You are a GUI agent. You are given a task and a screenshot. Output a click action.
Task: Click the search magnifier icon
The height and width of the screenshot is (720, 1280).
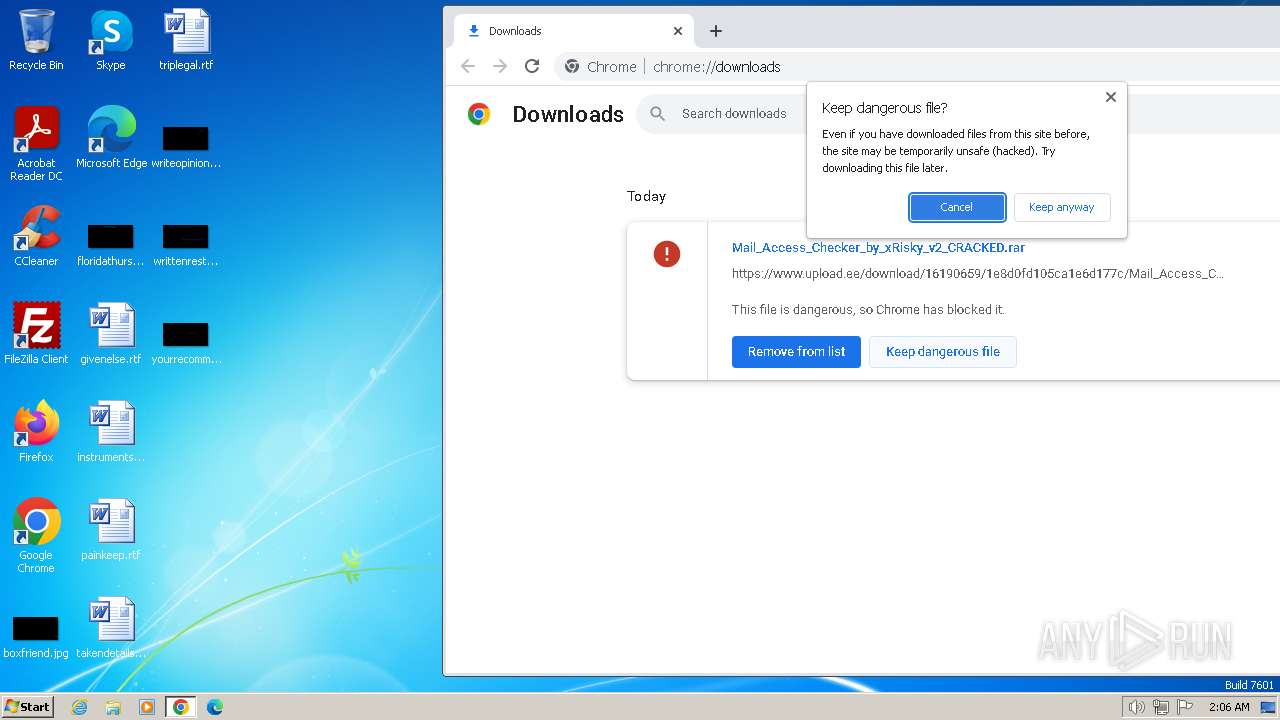pyautogui.click(x=658, y=114)
